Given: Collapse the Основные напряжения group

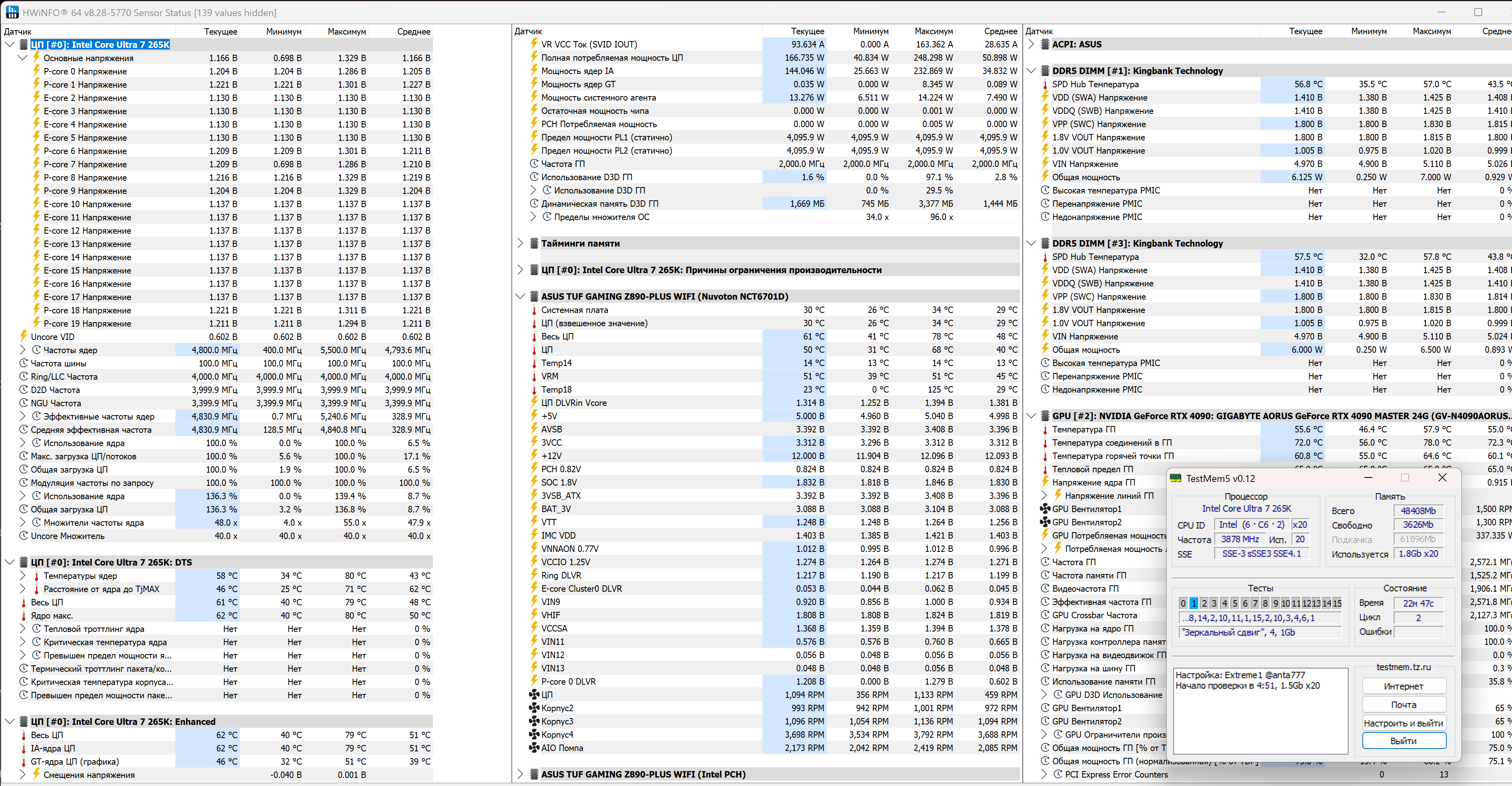Looking at the screenshot, I should (x=22, y=58).
